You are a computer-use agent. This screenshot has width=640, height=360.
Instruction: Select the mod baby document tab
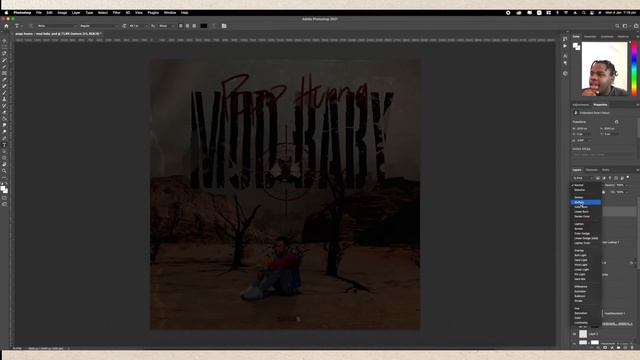click(x=58, y=34)
